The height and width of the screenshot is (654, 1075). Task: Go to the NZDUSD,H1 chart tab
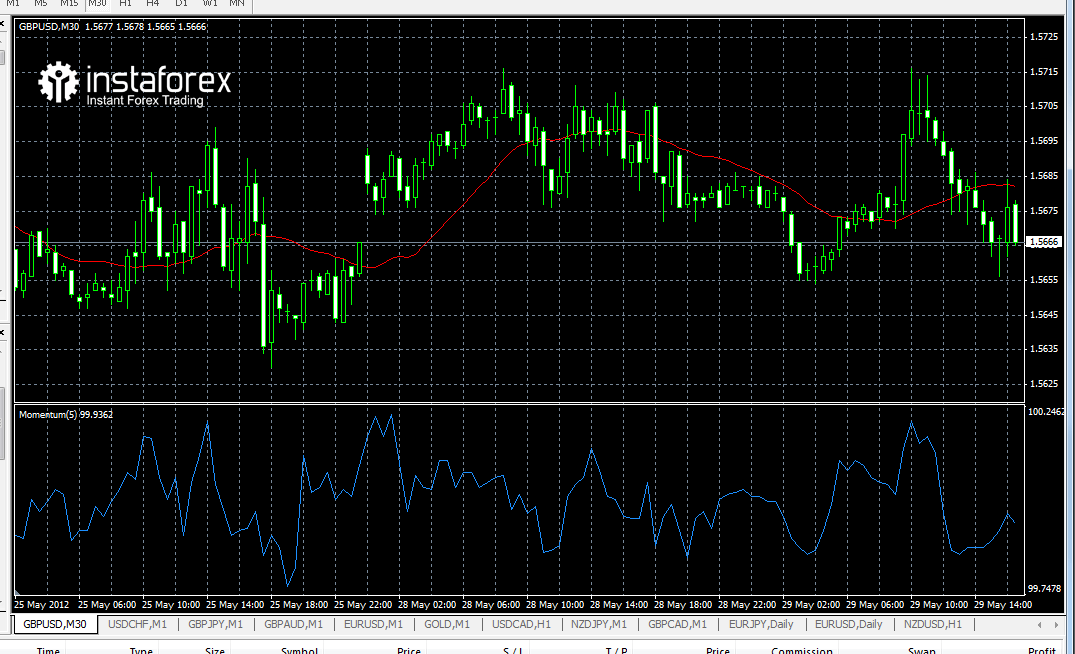pos(932,624)
